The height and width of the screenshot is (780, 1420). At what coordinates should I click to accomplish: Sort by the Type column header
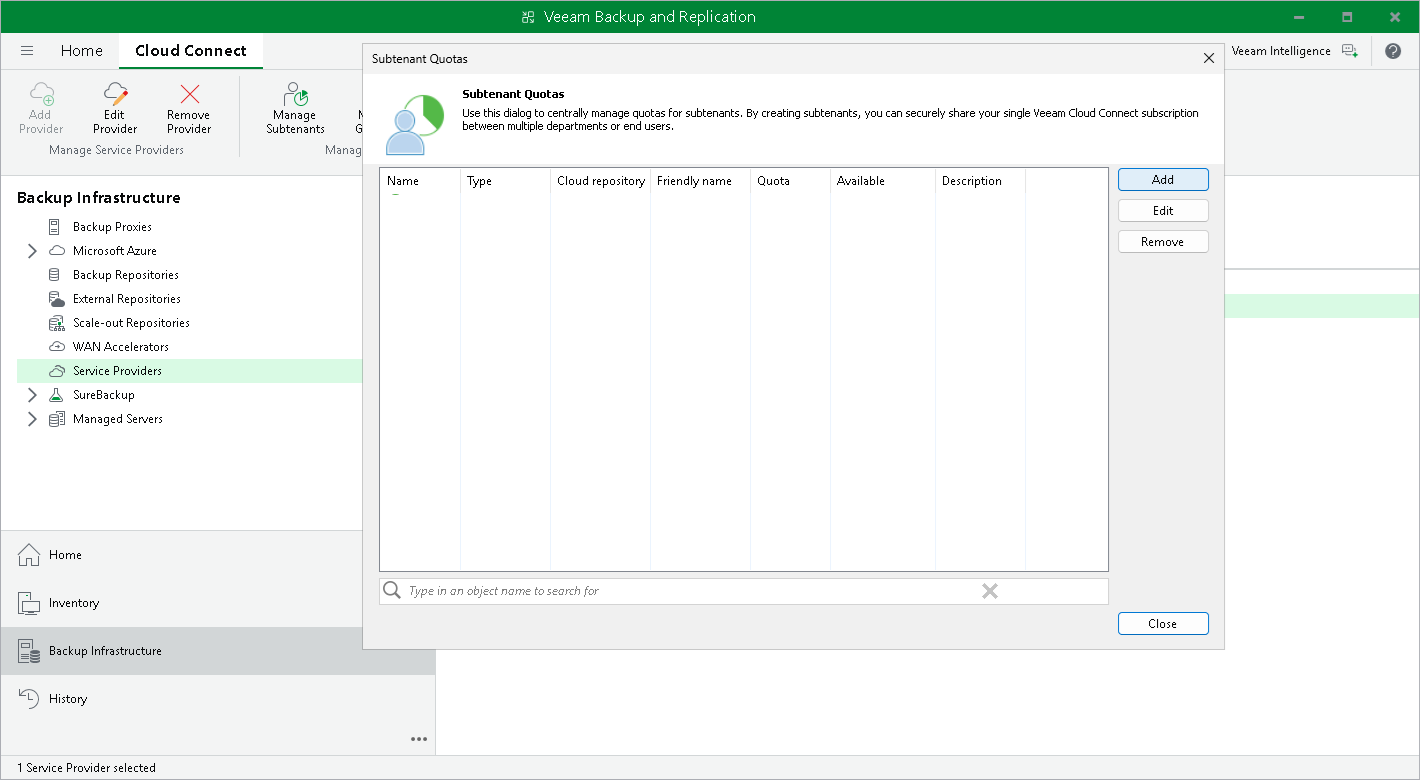[505, 181]
